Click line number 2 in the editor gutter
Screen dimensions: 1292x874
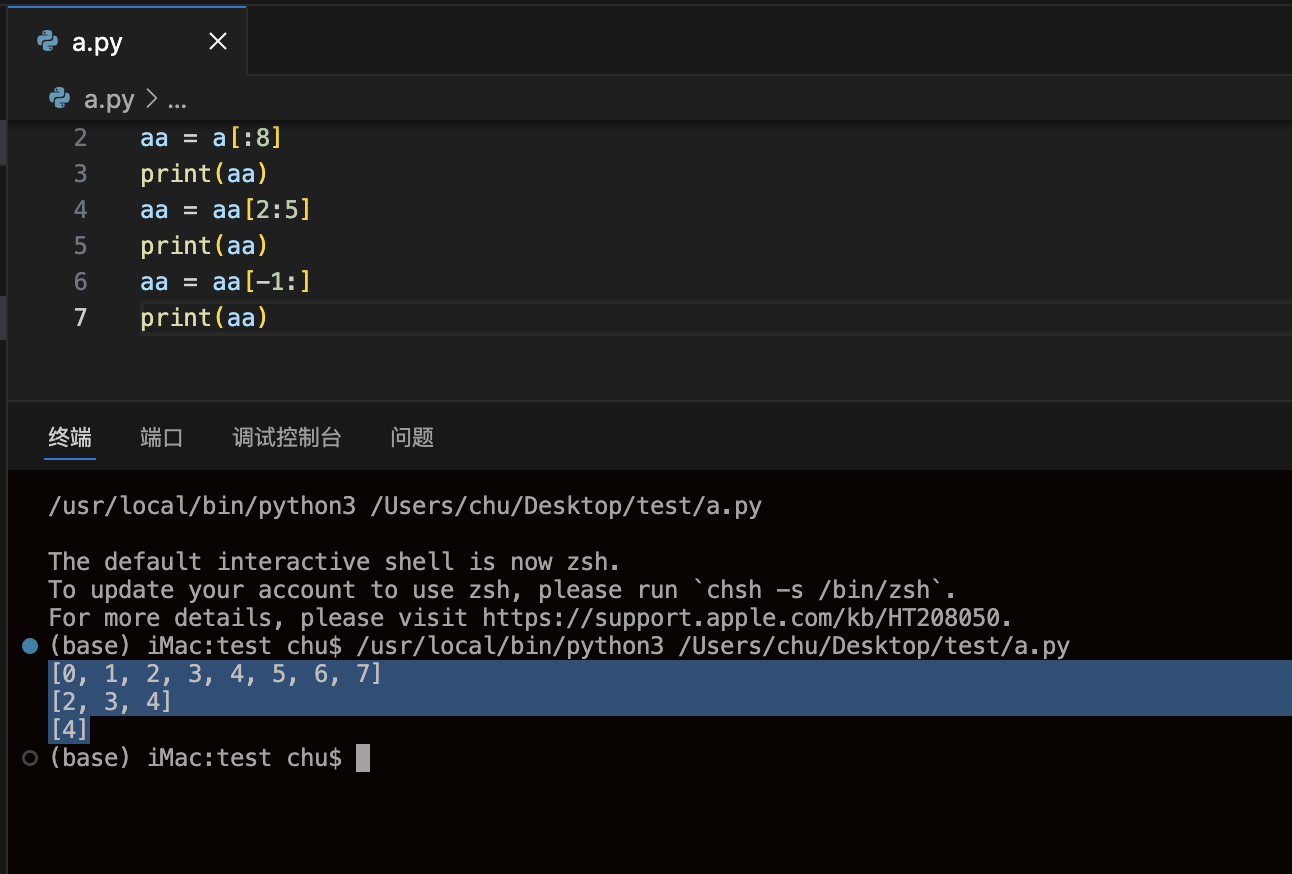pyautogui.click(x=80, y=137)
